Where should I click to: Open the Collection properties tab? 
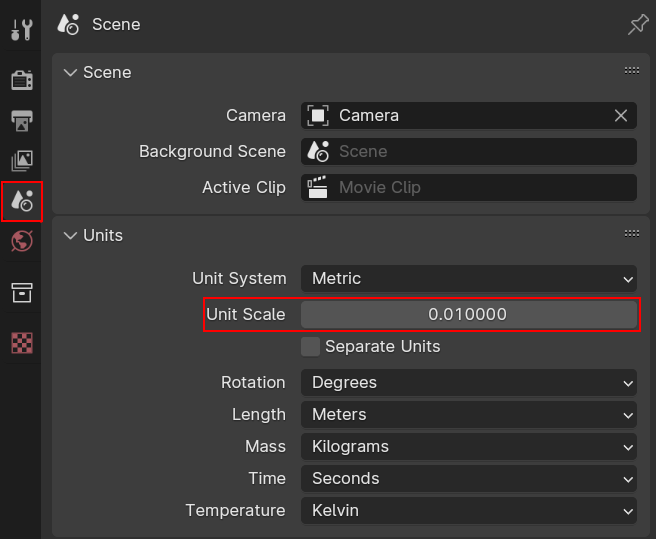pos(22,292)
